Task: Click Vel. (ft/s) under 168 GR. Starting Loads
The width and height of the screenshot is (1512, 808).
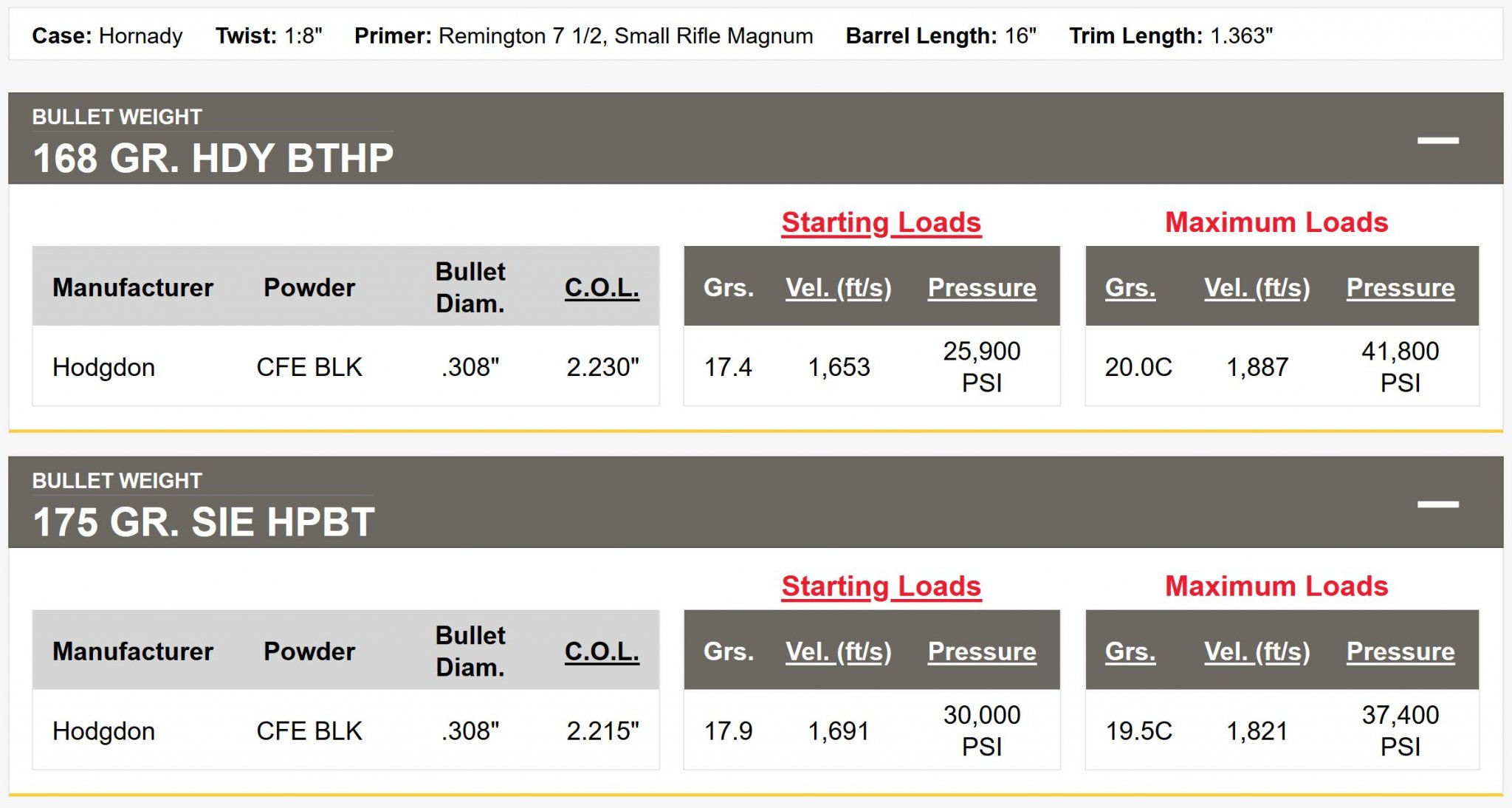Action: point(838,287)
